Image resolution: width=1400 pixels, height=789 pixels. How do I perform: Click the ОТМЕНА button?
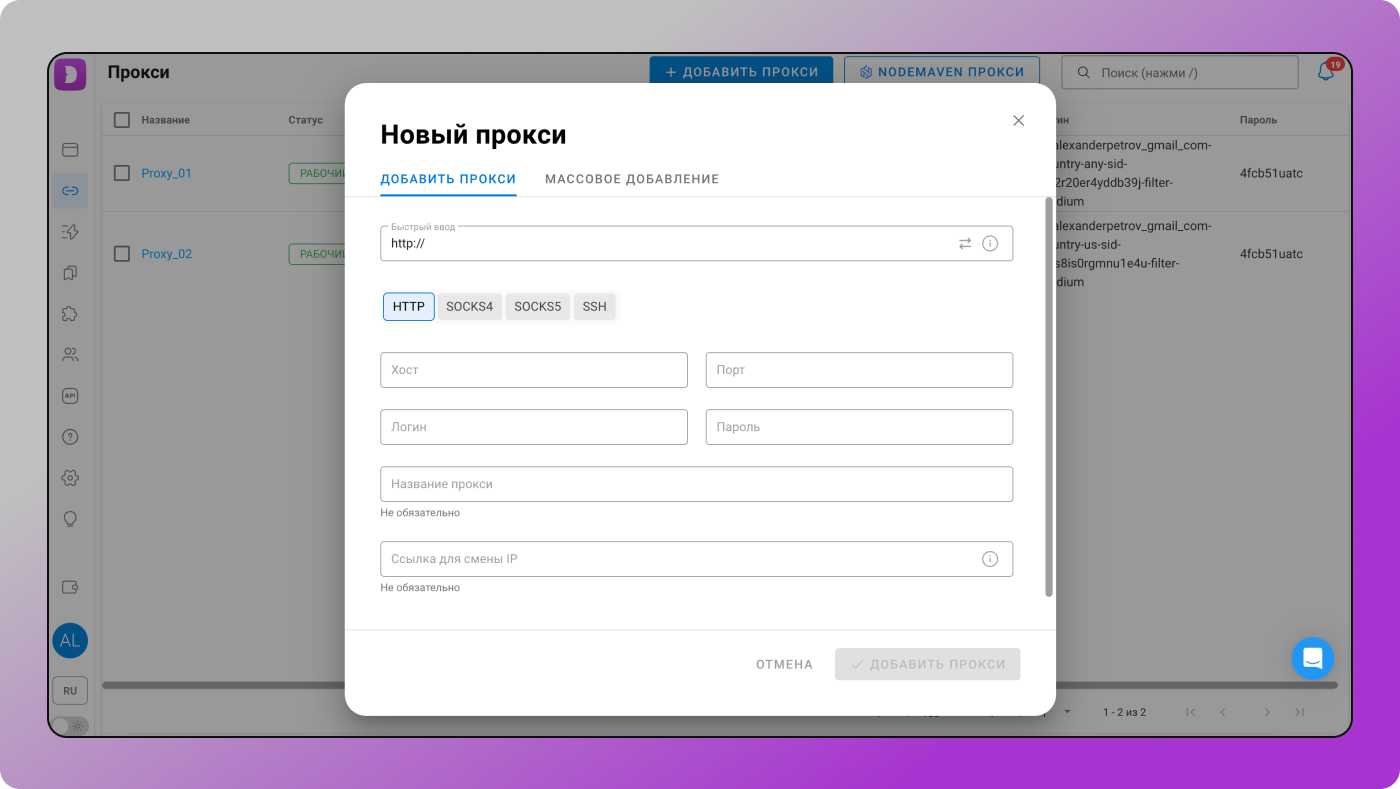[x=784, y=663]
